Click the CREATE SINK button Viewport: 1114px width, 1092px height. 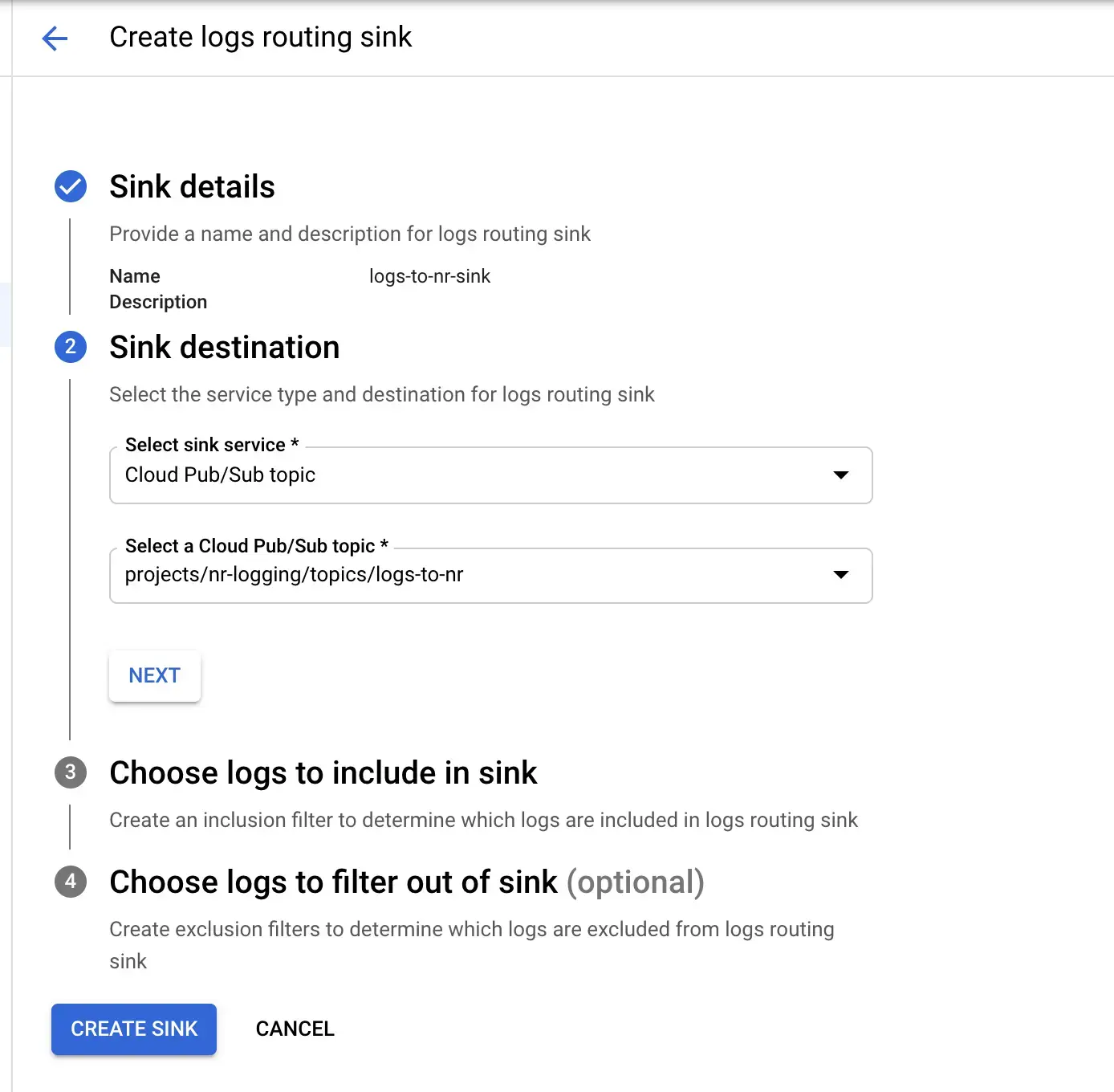point(134,1029)
